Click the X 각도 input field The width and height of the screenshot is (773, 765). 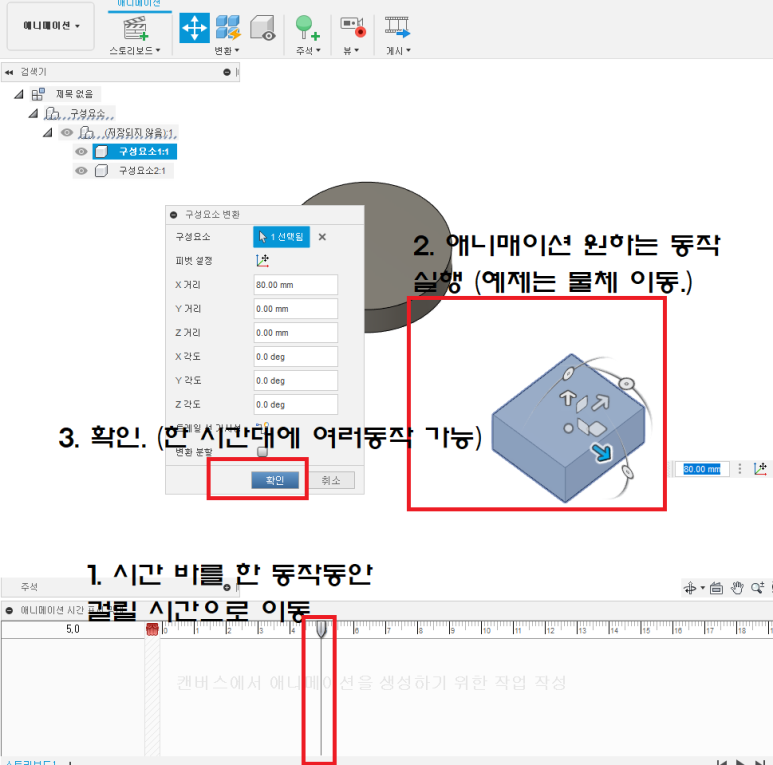[295, 357]
